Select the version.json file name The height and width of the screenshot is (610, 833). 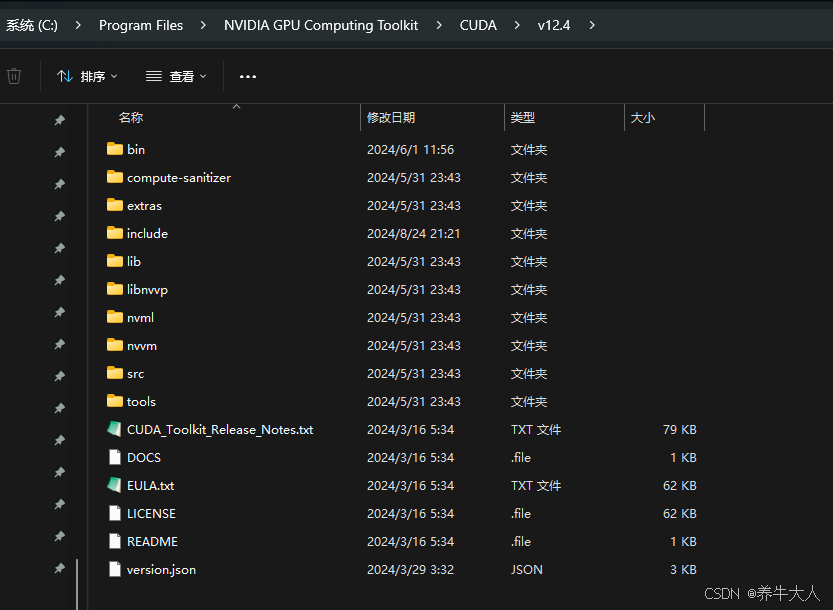(x=162, y=570)
